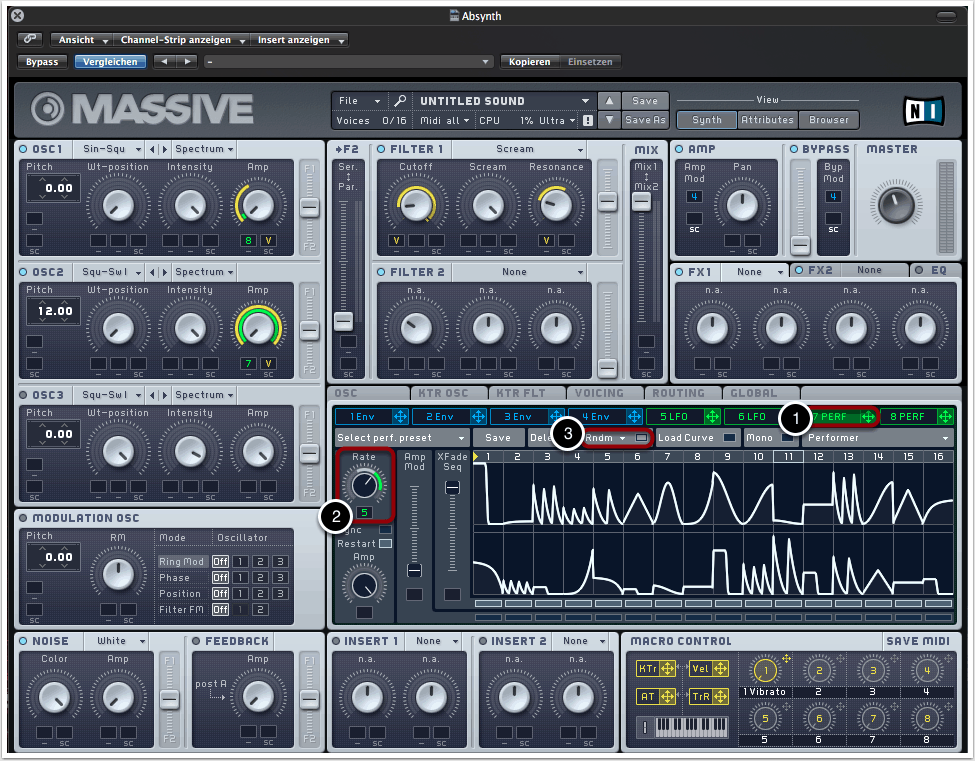Click the link icon in top toolbar
975x761 pixels.
30,39
